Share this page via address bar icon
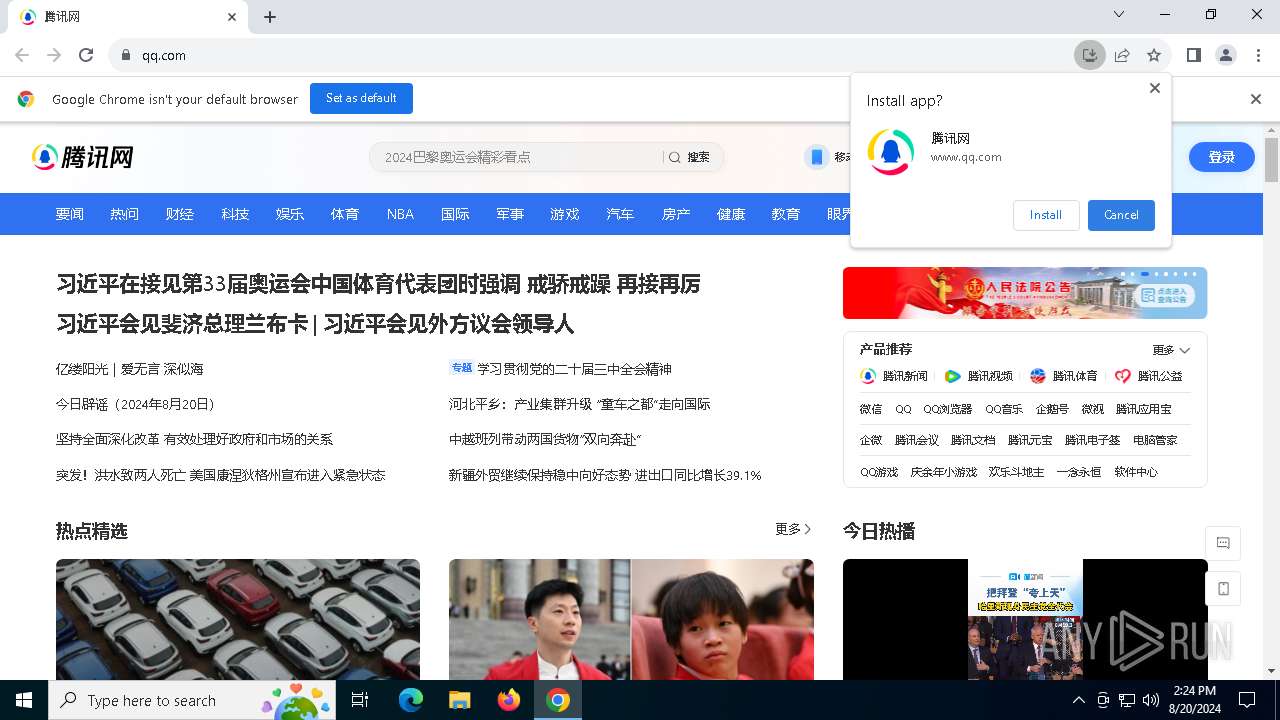The height and width of the screenshot is (720, 1280). [x=1122, y=55]
